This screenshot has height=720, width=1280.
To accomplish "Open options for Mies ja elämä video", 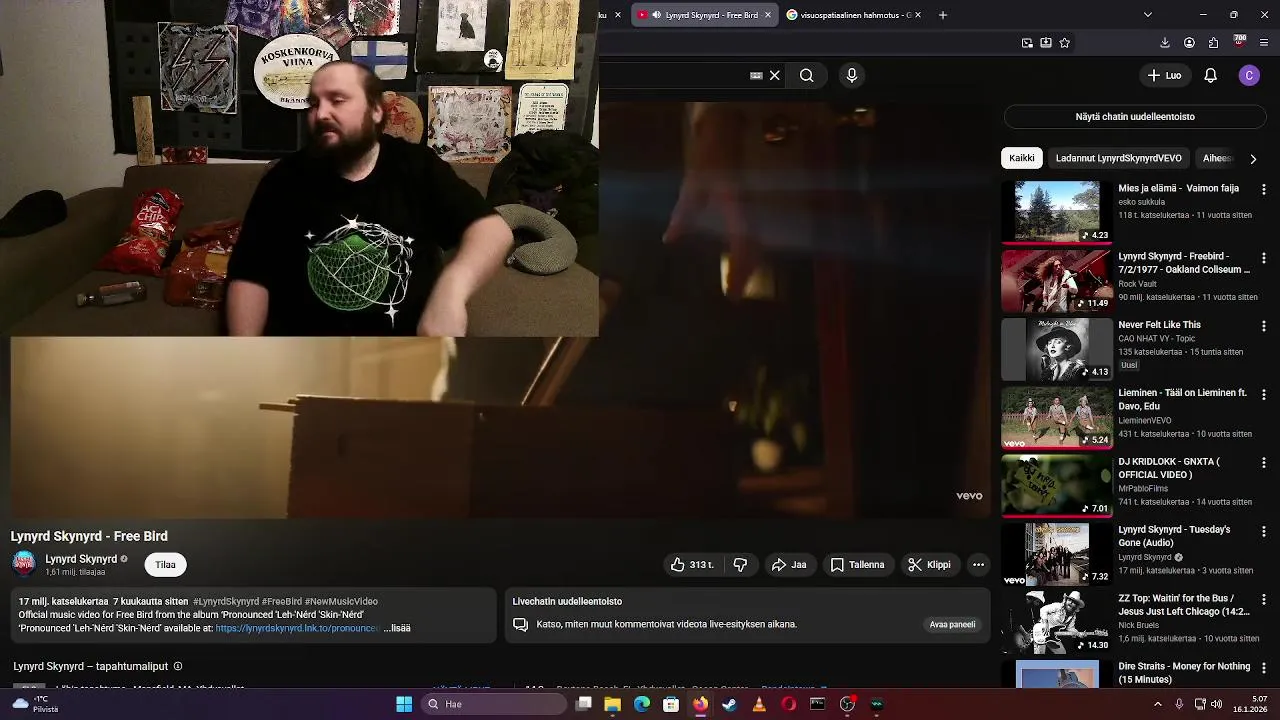I will [x=1264, y=189].
